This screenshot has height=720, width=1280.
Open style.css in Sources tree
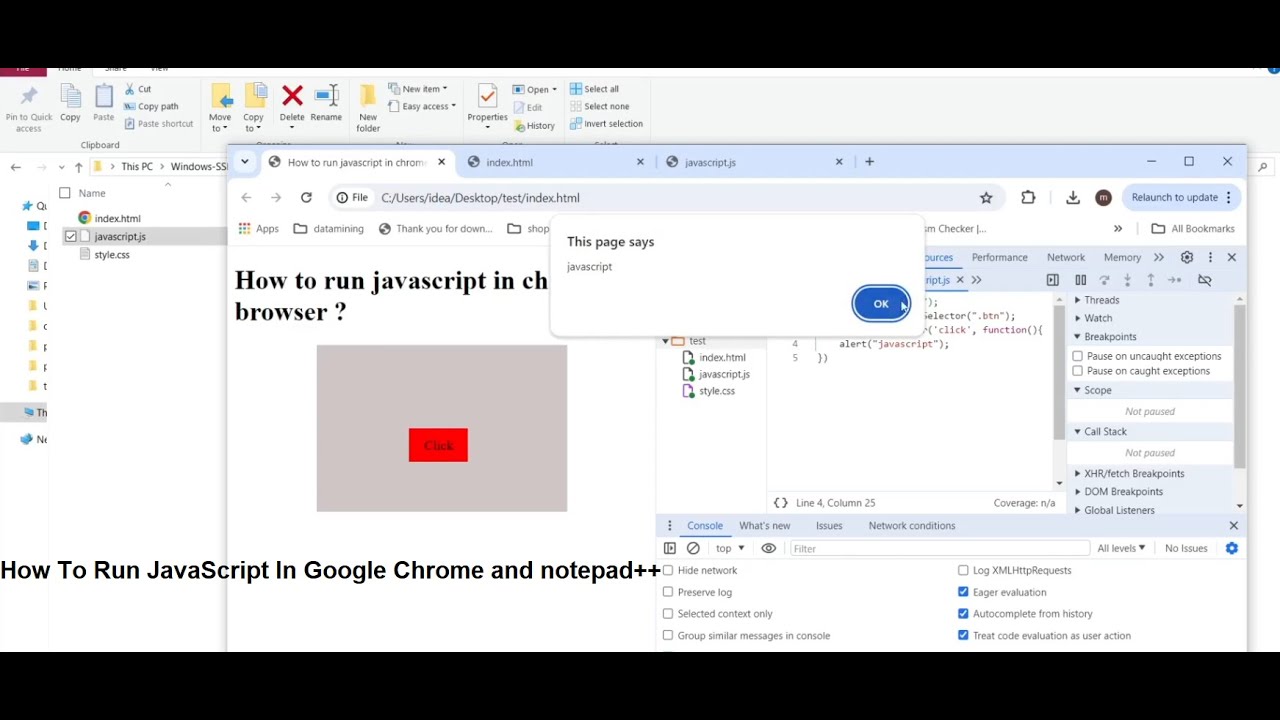[716, 391]
